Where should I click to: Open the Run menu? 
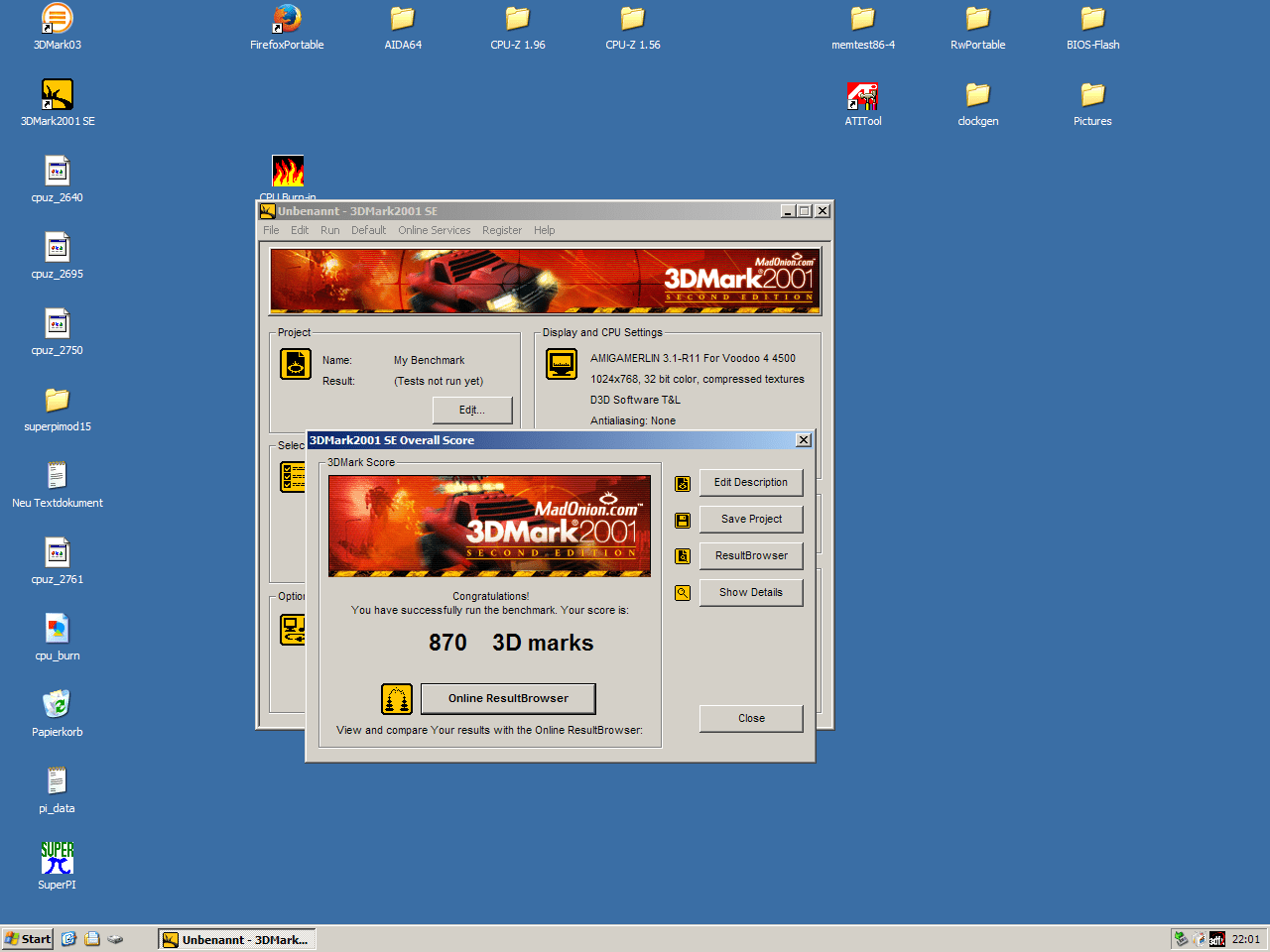[x=330, y=230]
